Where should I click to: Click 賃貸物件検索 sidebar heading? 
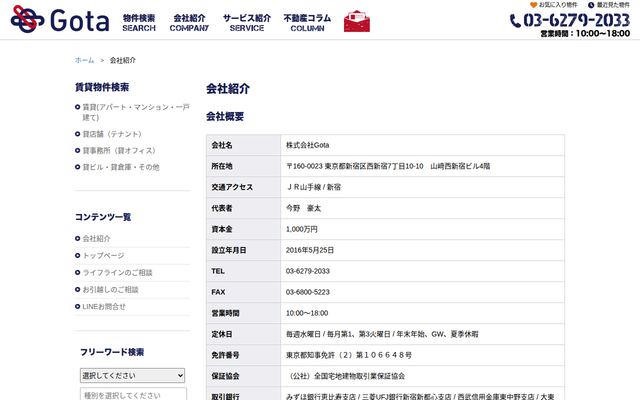(x=102, y=87)
